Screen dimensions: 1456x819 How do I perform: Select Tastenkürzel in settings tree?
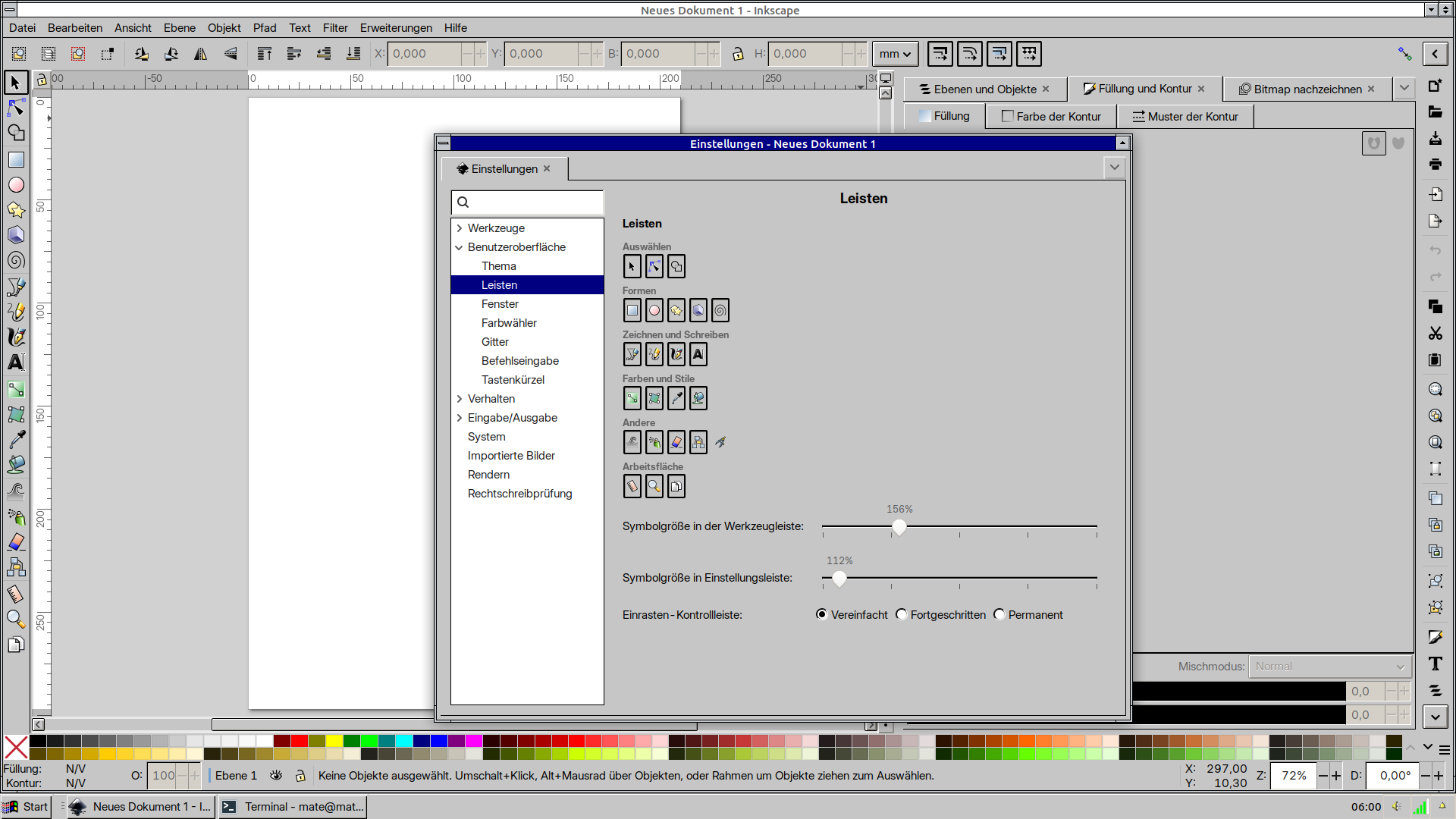coord(513,380)
